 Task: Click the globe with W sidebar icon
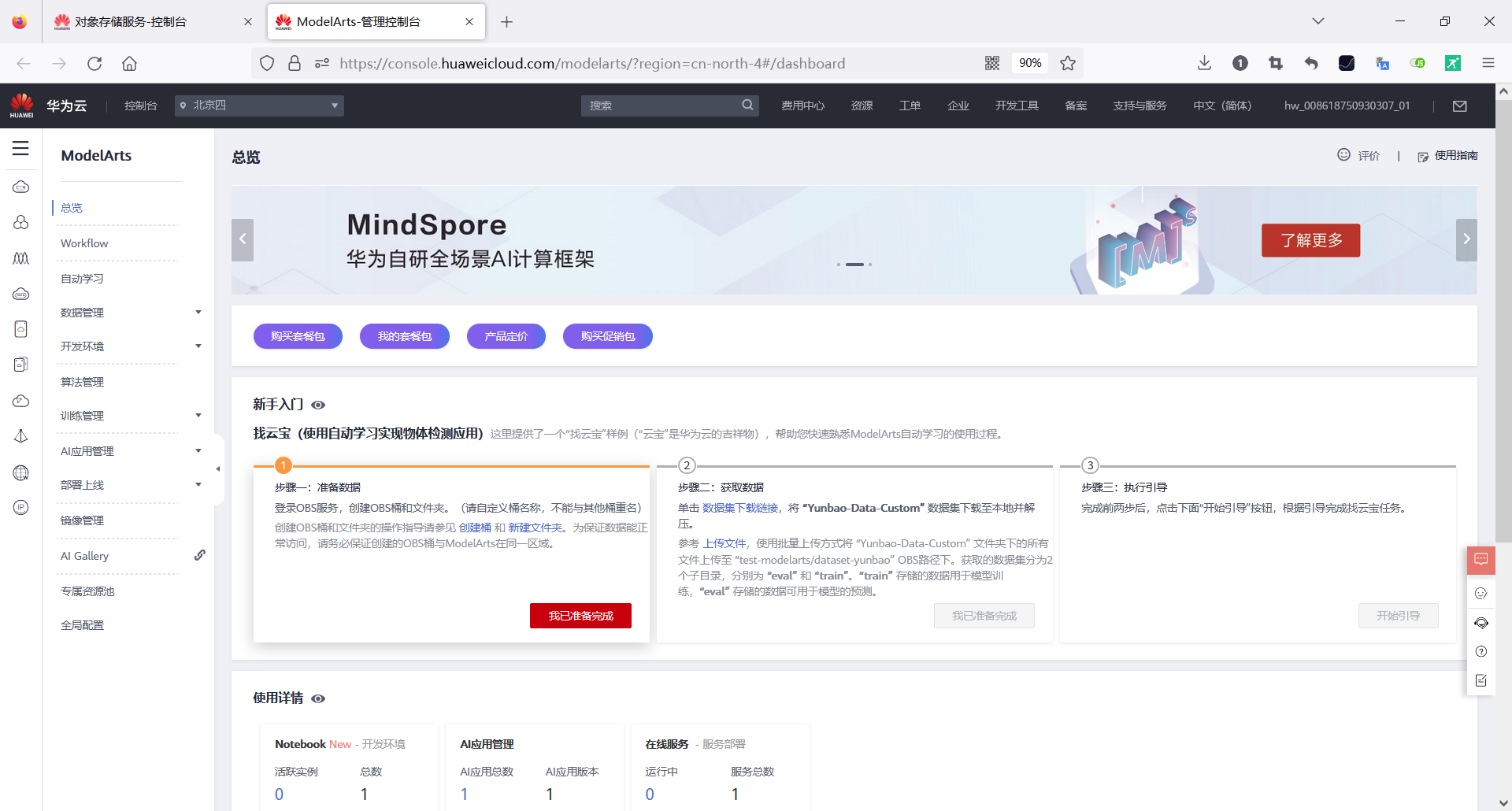21,472
